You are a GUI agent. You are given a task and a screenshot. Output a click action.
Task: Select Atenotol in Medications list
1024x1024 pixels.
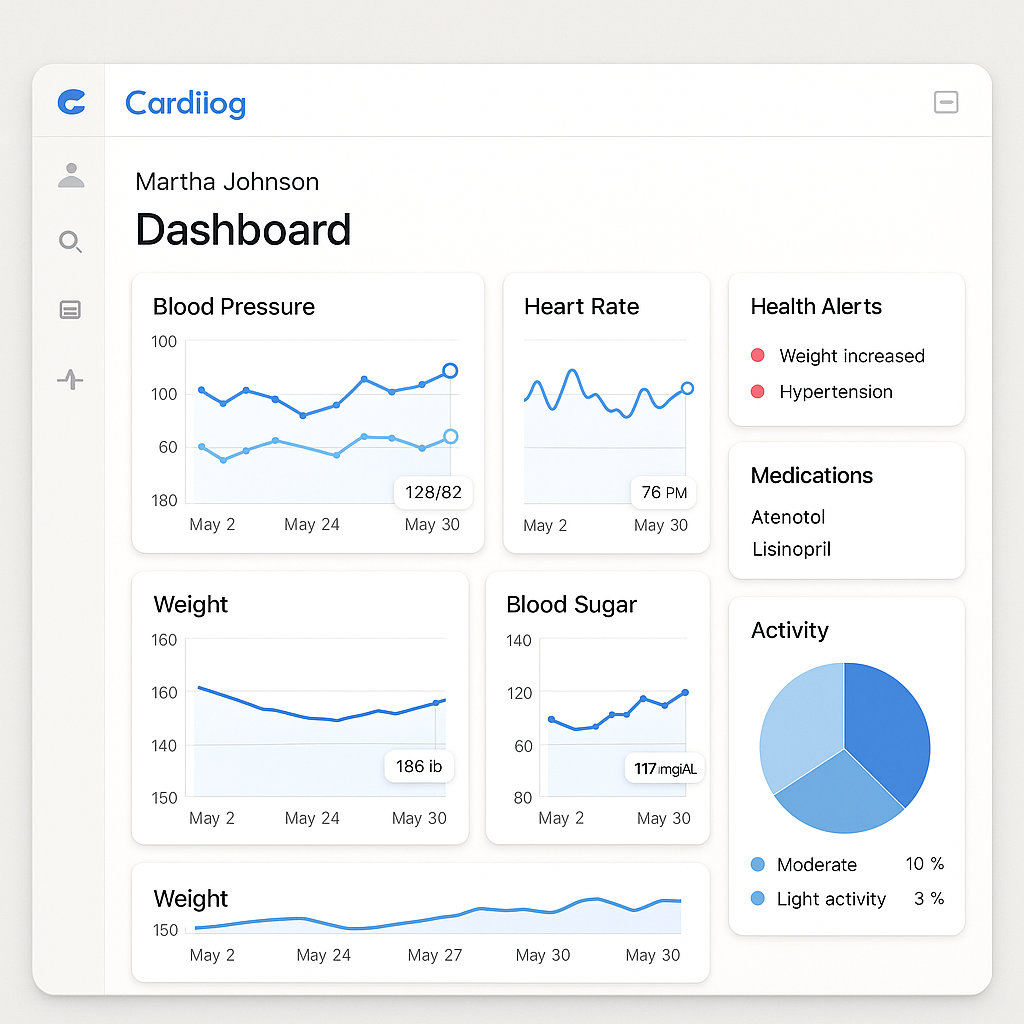[788, 517]
